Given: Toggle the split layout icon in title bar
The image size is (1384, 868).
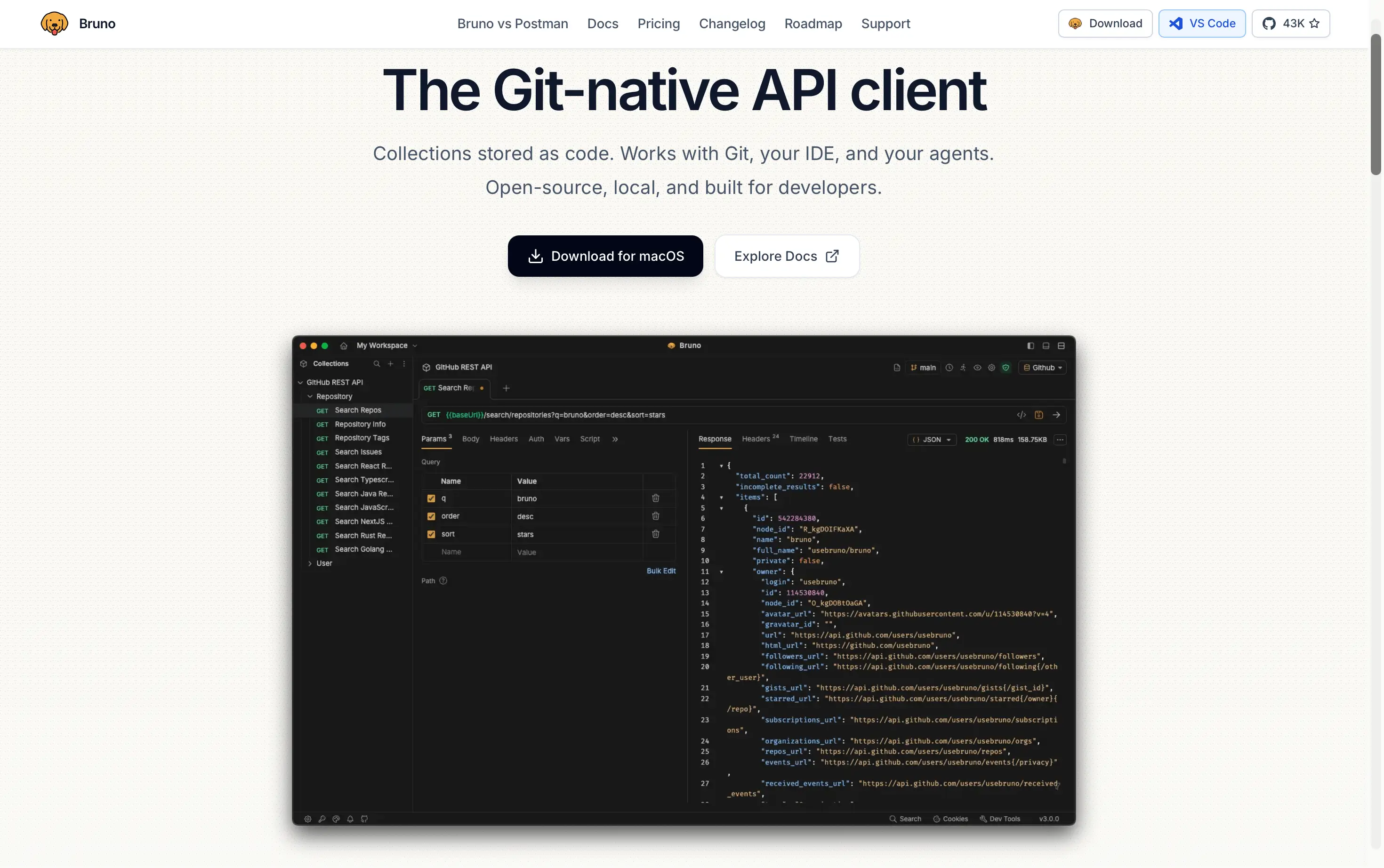Looking at the screenshot, I should pyautogui.click(x=1062, y=346).
